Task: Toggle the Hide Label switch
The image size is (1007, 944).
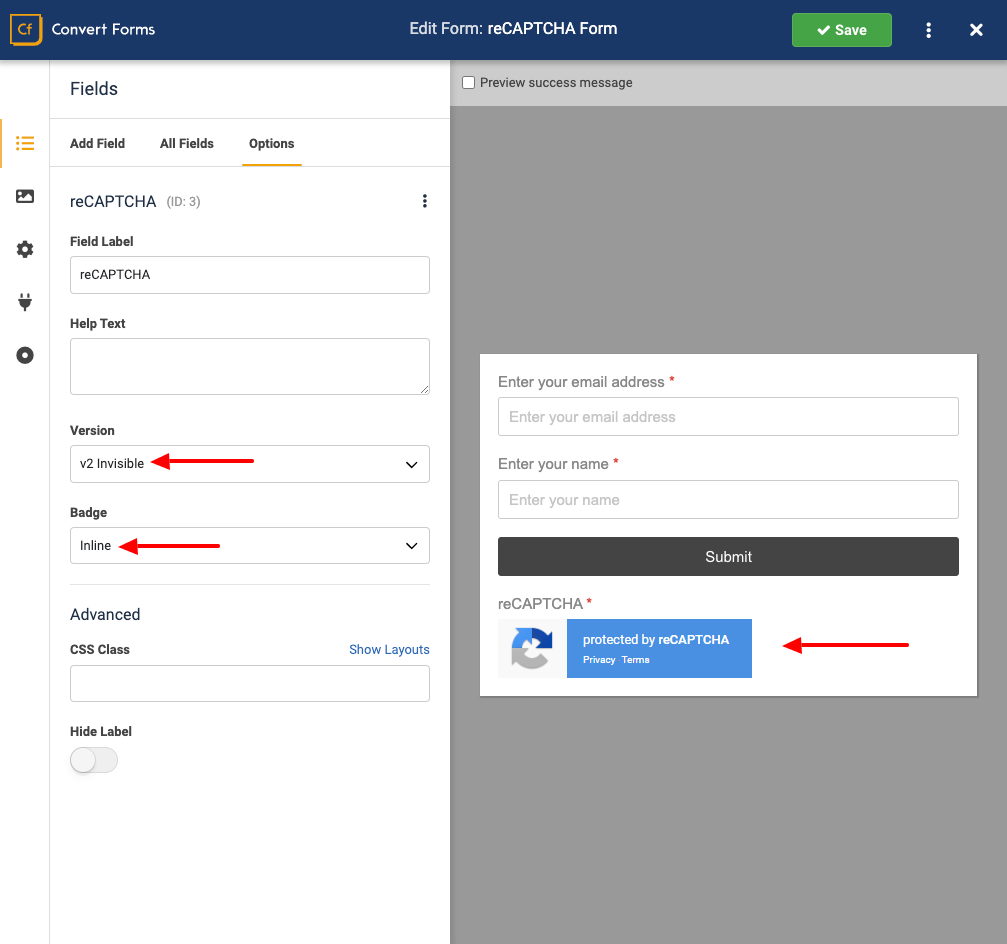Action: (x=94, y=760)
